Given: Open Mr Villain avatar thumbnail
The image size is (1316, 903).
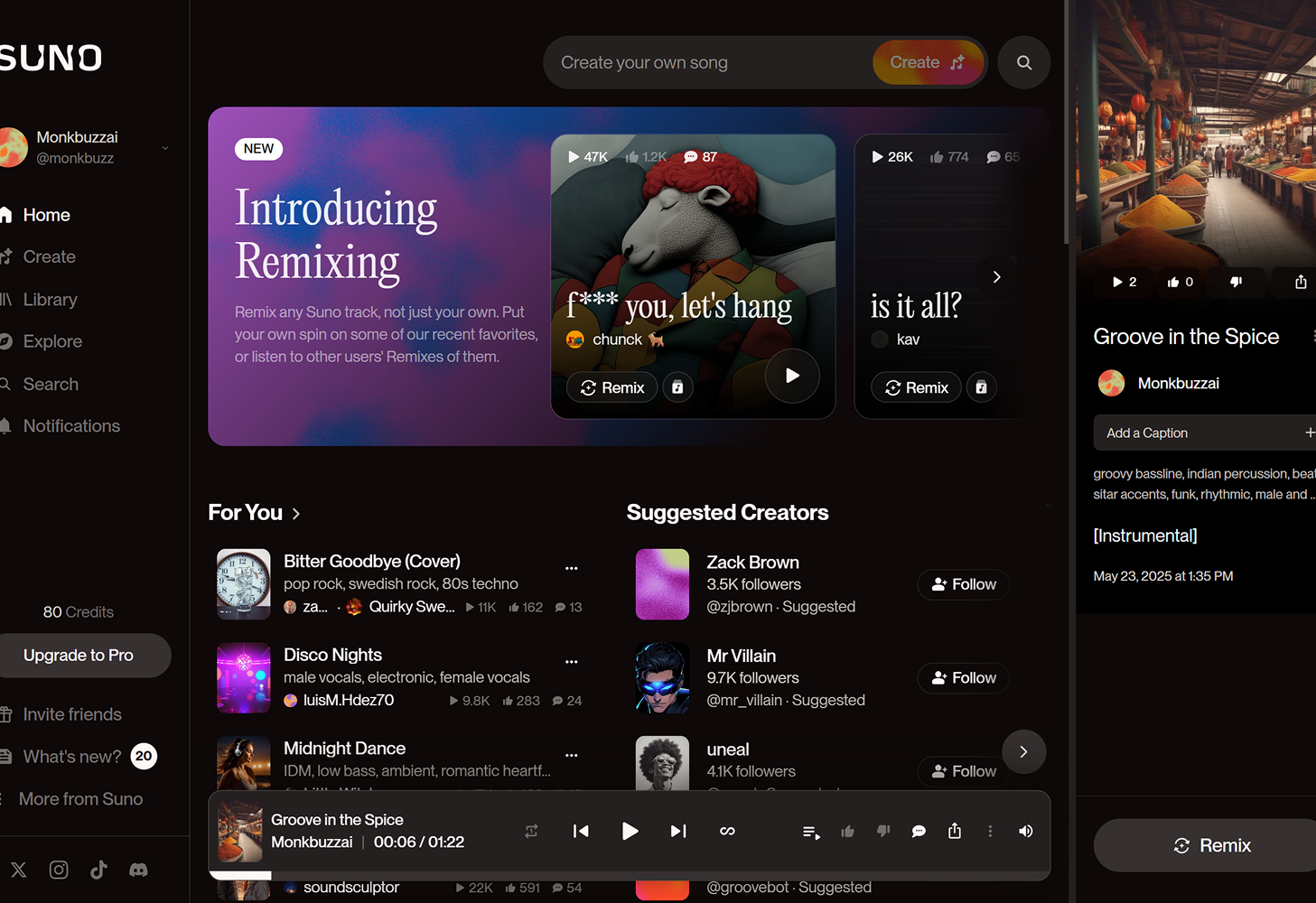Looking at the screenshot, I should [662, 678].
